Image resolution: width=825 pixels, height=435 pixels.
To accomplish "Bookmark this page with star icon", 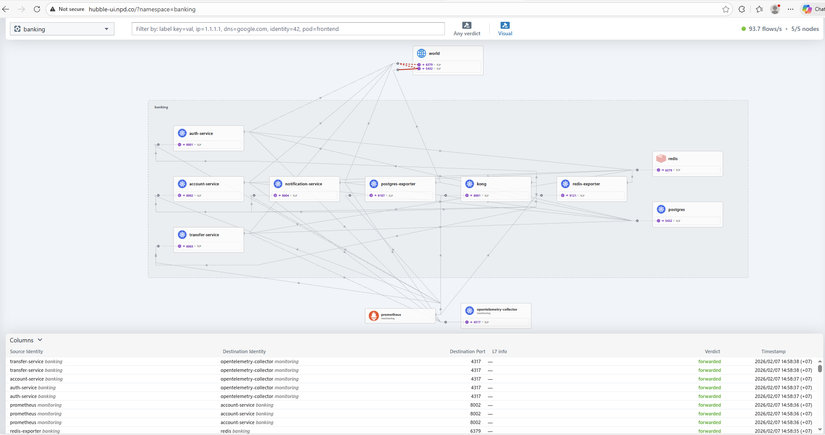I will [x=726, y=9].
